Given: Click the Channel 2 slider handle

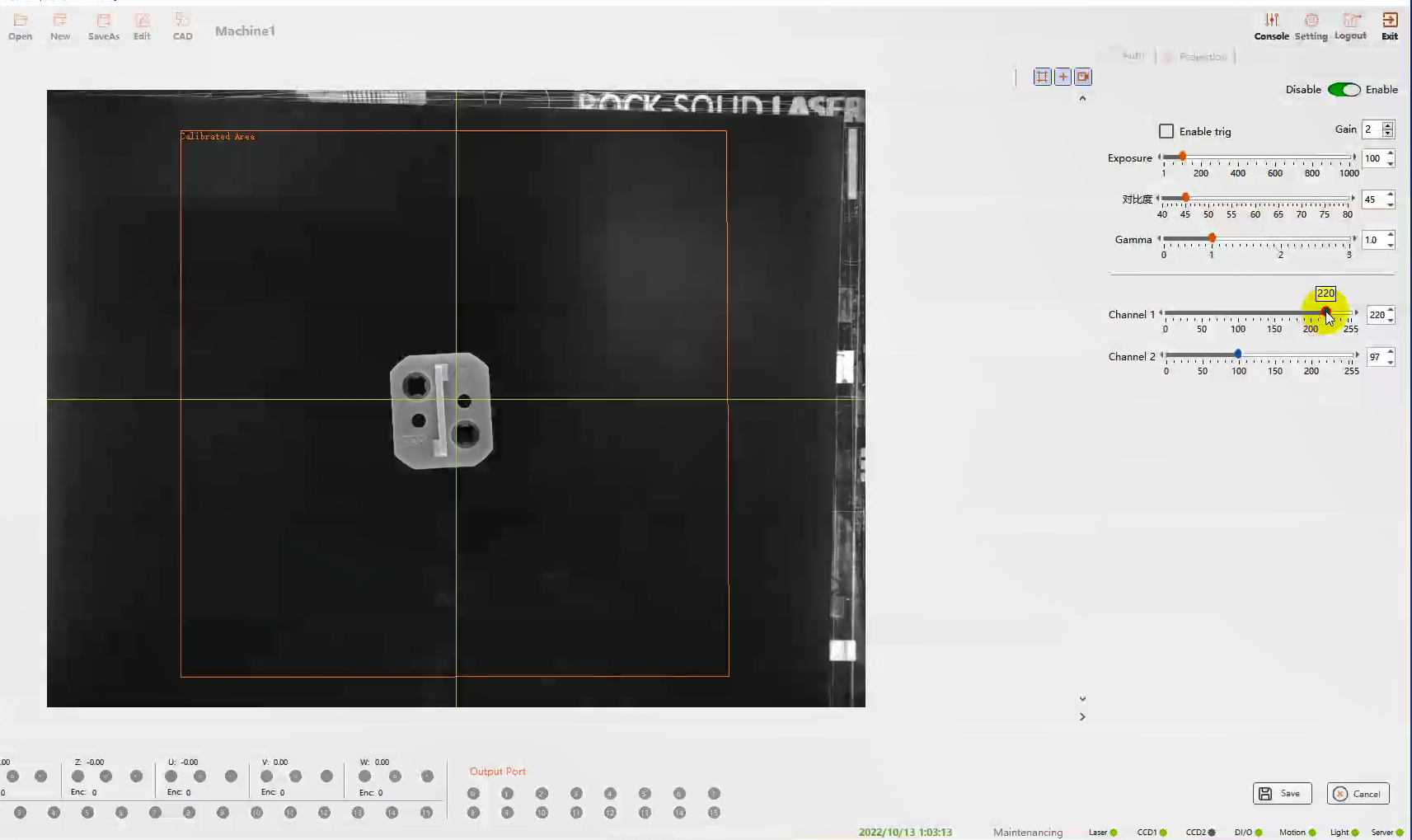Looking at the screenshot, I should coord(1238,354).
